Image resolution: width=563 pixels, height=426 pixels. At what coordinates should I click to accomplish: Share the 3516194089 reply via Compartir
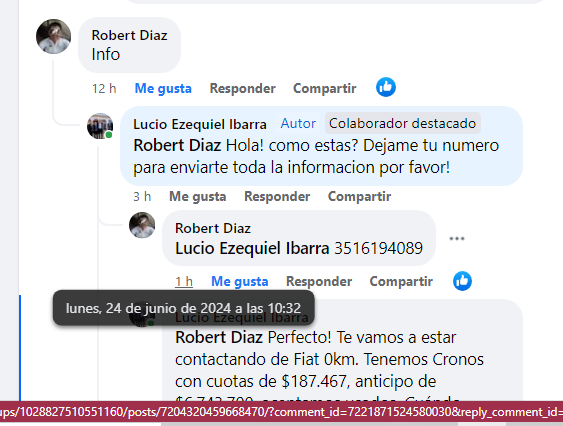pyautogui.click(x=401, y=281)
